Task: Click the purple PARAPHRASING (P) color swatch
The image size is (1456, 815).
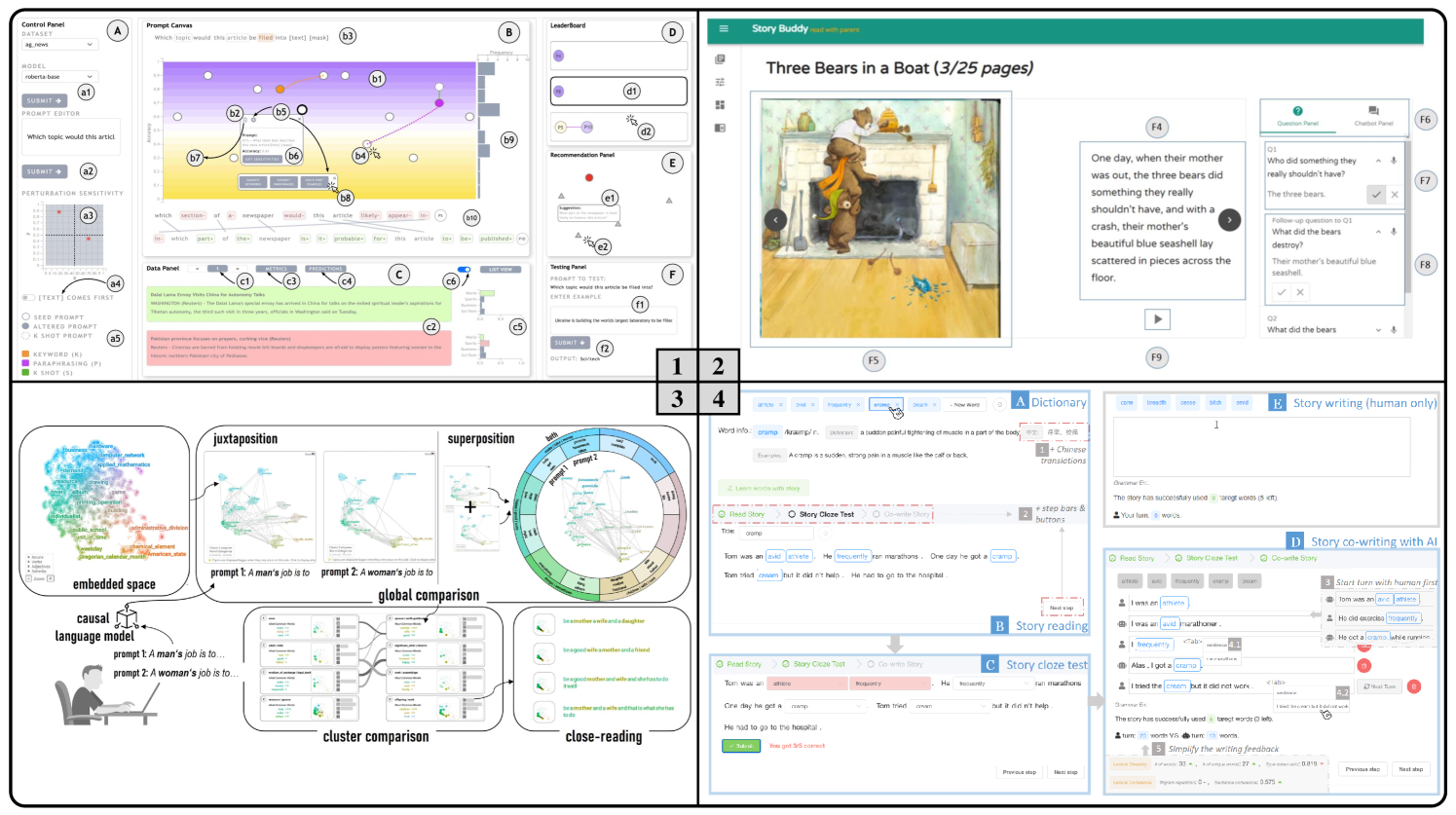Action: point(26,363)
